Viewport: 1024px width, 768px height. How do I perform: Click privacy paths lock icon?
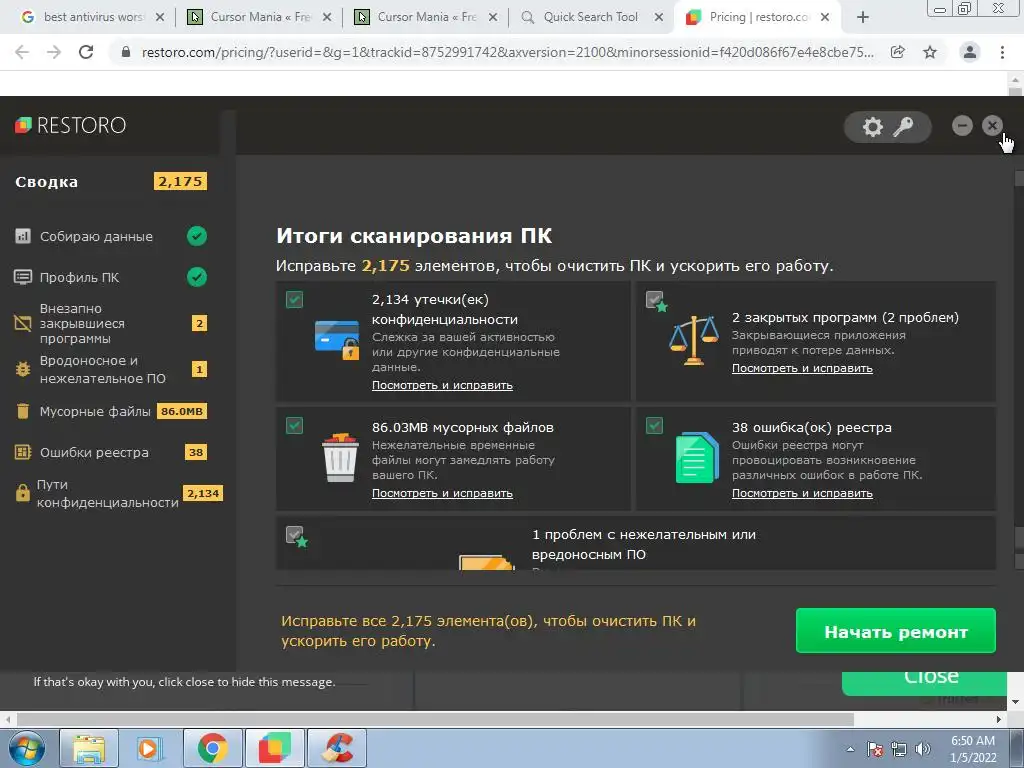click(23, 493)
